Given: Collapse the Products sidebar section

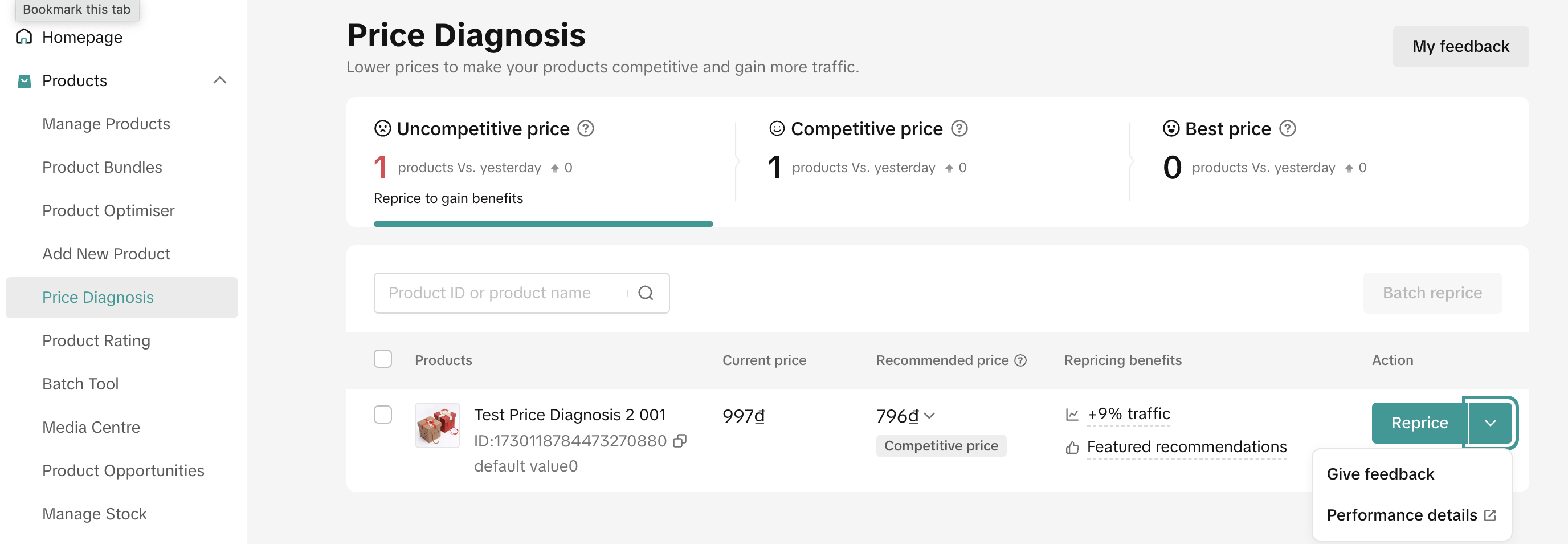Looking at the screenshot, I should [x=220, y=80].
